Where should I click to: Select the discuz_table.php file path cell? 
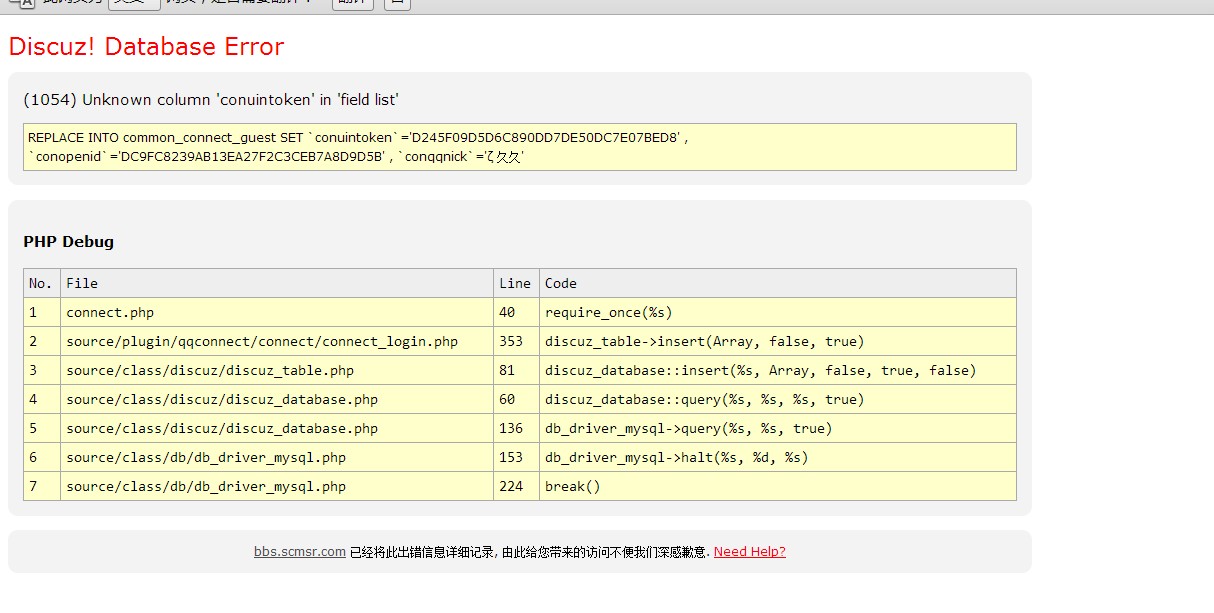click(210, 370)
